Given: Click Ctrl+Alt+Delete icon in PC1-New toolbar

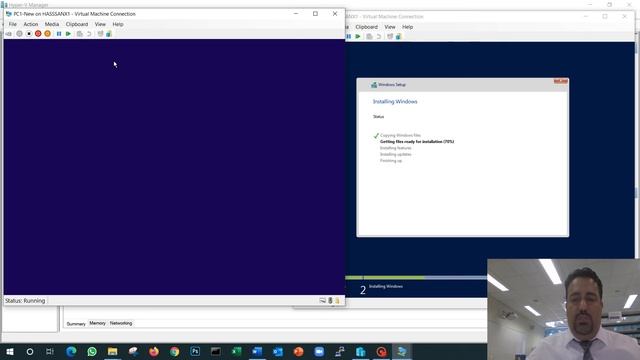Looking at the screenshot, I should pyautogui.click(x=8, y=34).
